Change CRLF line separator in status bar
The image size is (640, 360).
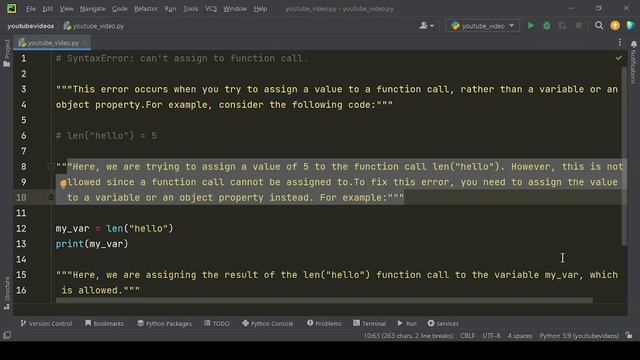tap(467, 336)
